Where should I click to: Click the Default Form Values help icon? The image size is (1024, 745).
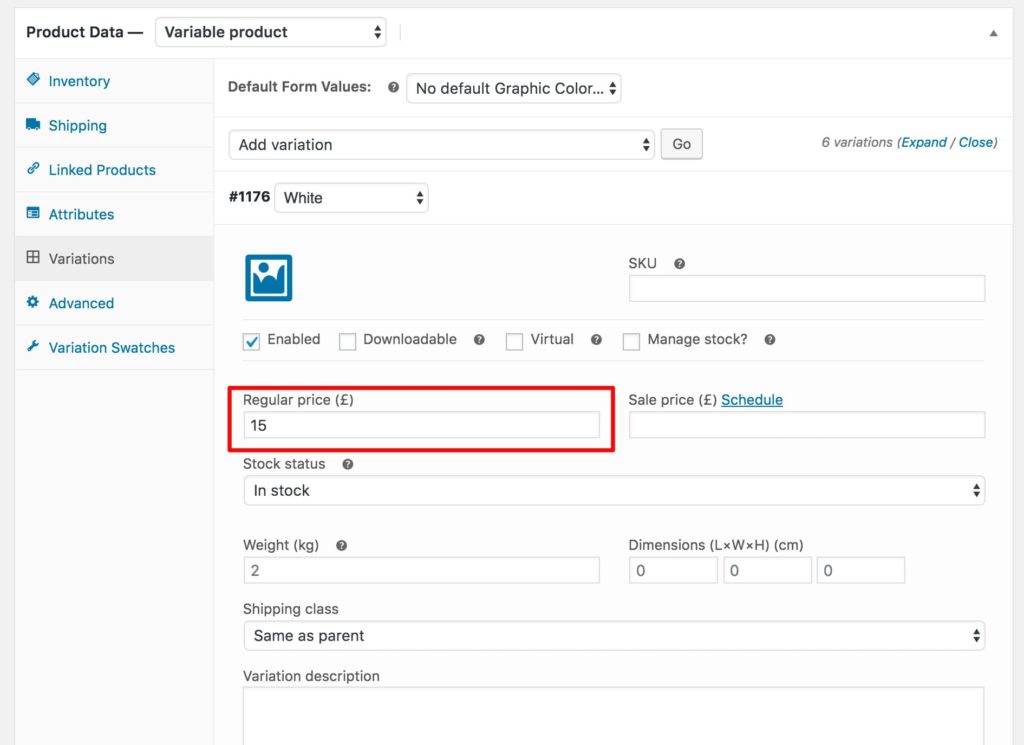(393, 88)
